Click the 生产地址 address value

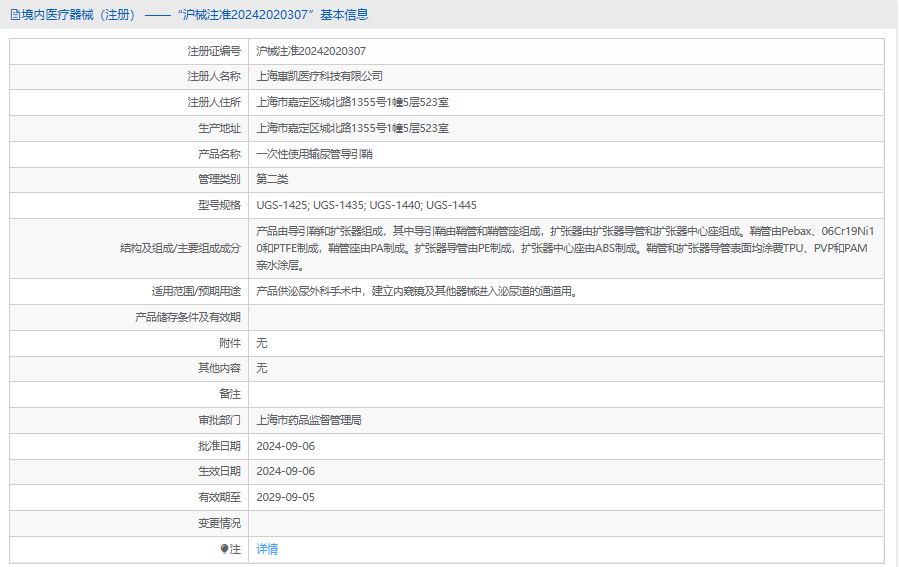tap(353, 128)
